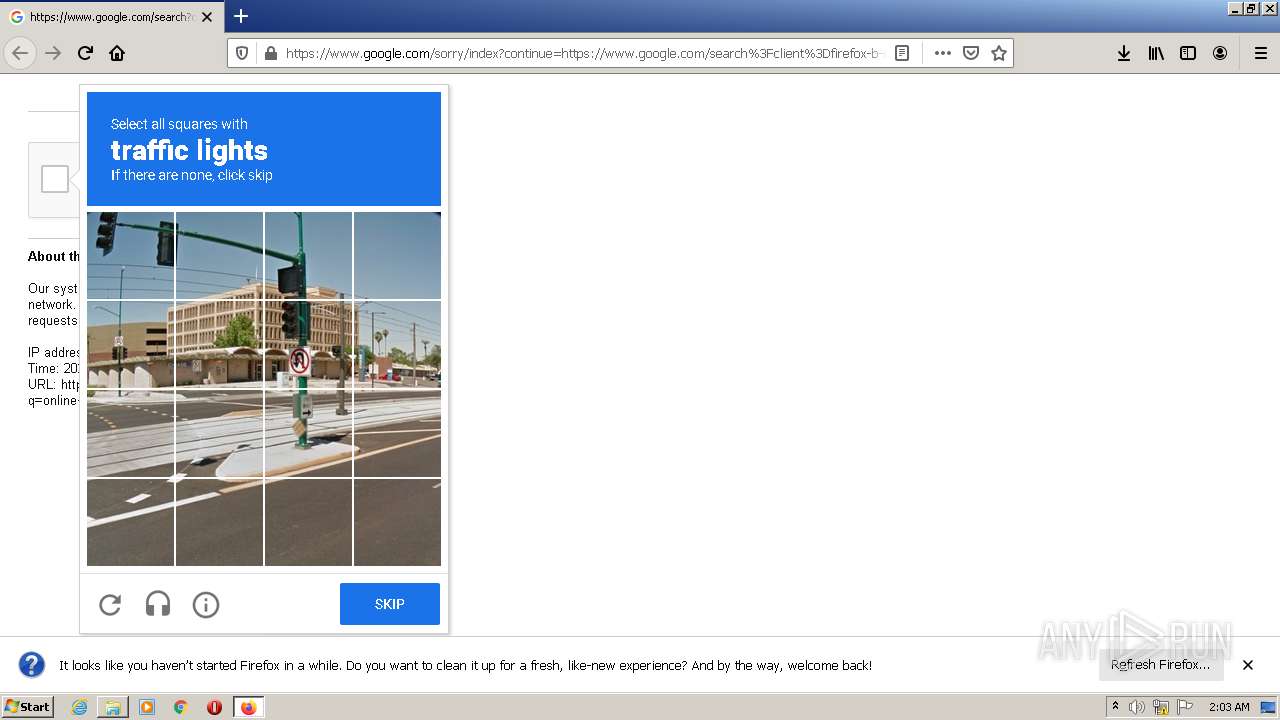Tick the I'm not a robot checkbox
Image resolution: width=1280 pixels, height=720 pixels.
[x=55, y=179]
